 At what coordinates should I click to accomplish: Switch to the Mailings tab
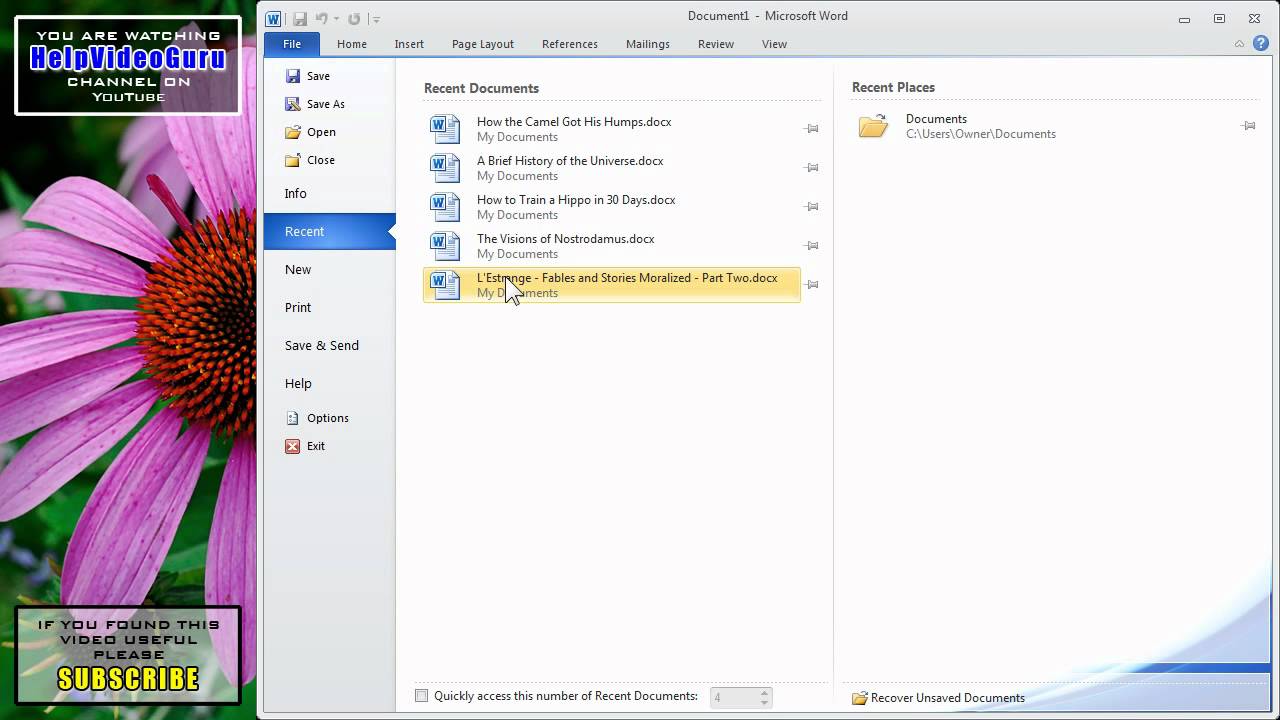coord(648,44)
